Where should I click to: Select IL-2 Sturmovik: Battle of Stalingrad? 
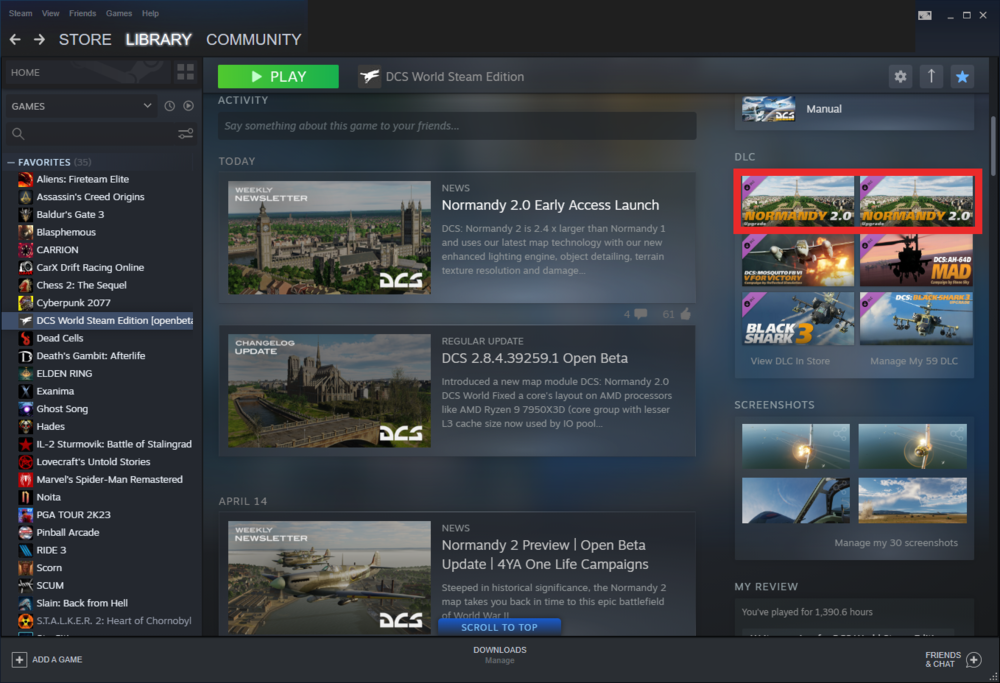coord(114,444)
